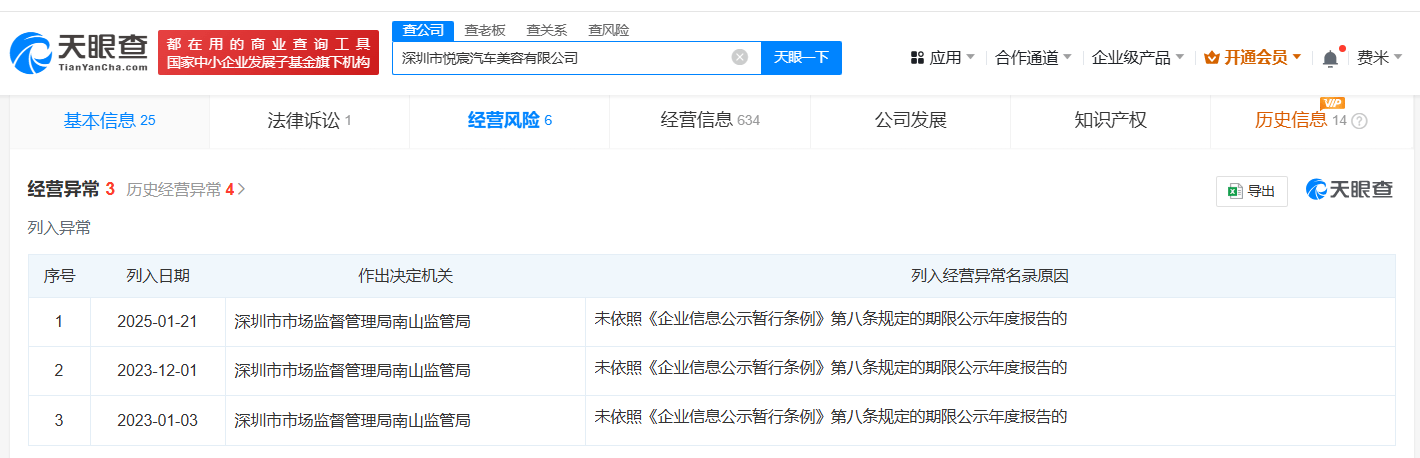1420x458 pixels.
Task: Click the 应用 grid icon
Action: point(917,58)
